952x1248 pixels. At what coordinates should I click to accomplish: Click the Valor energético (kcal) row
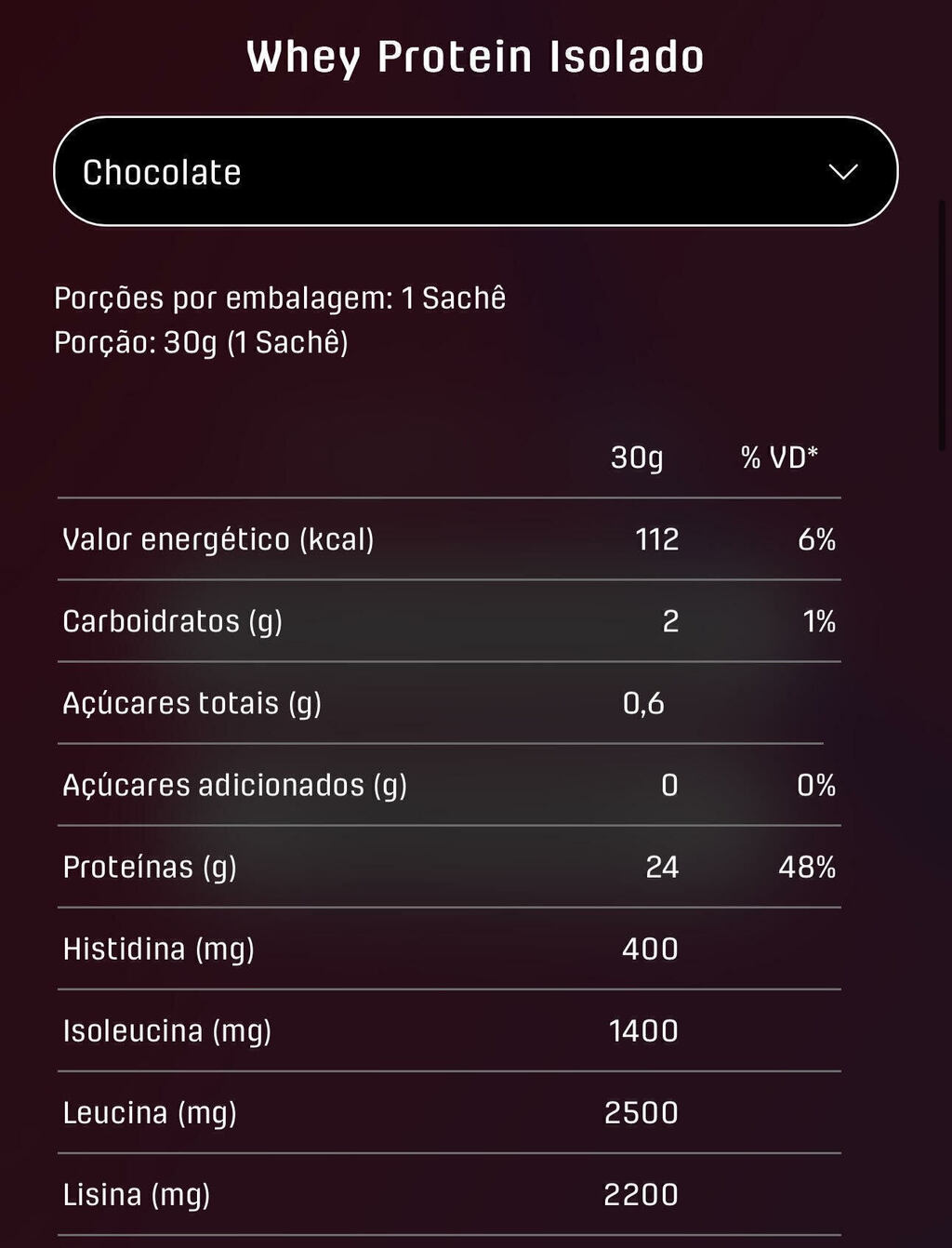pos(449,539)
